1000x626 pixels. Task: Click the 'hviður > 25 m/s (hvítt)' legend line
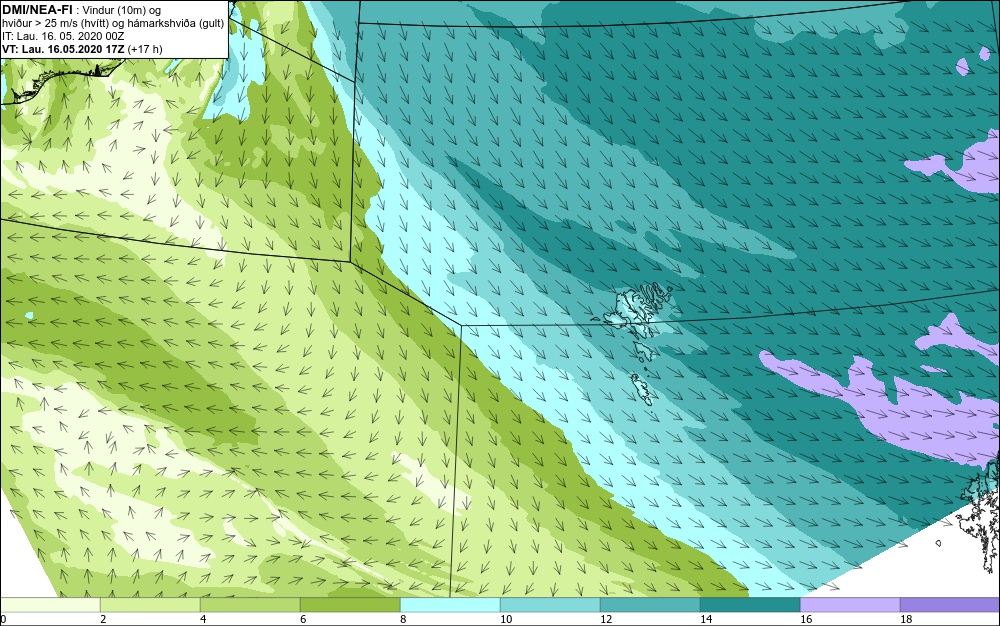114,24
